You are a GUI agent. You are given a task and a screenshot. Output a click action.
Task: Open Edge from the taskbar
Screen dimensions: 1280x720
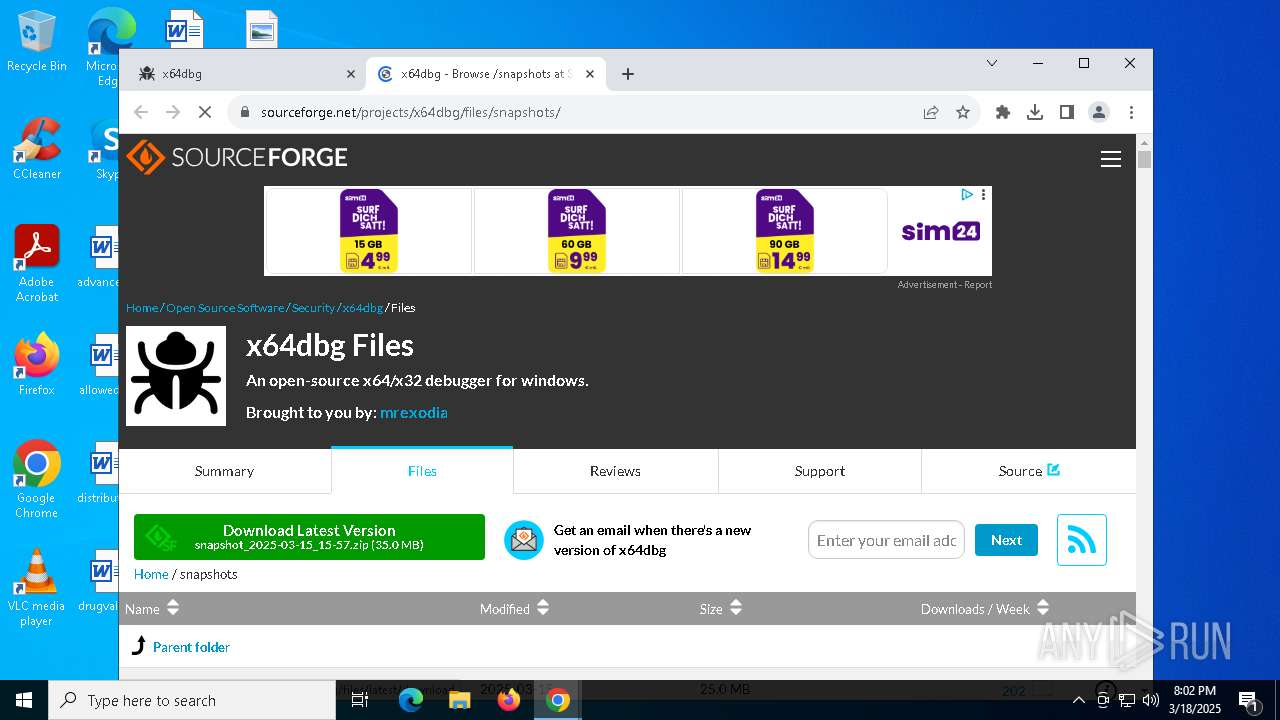411,700
